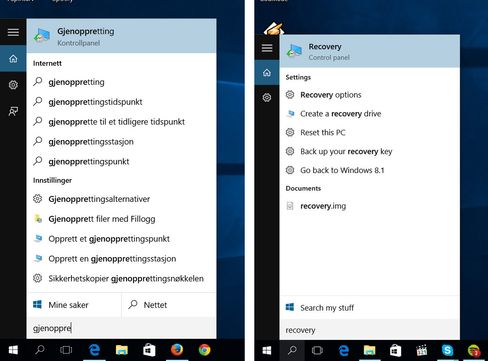Screen dimensions: 488x361
Task: Open Movies clapperboard app on right taskbar
Action: point(422,351)
